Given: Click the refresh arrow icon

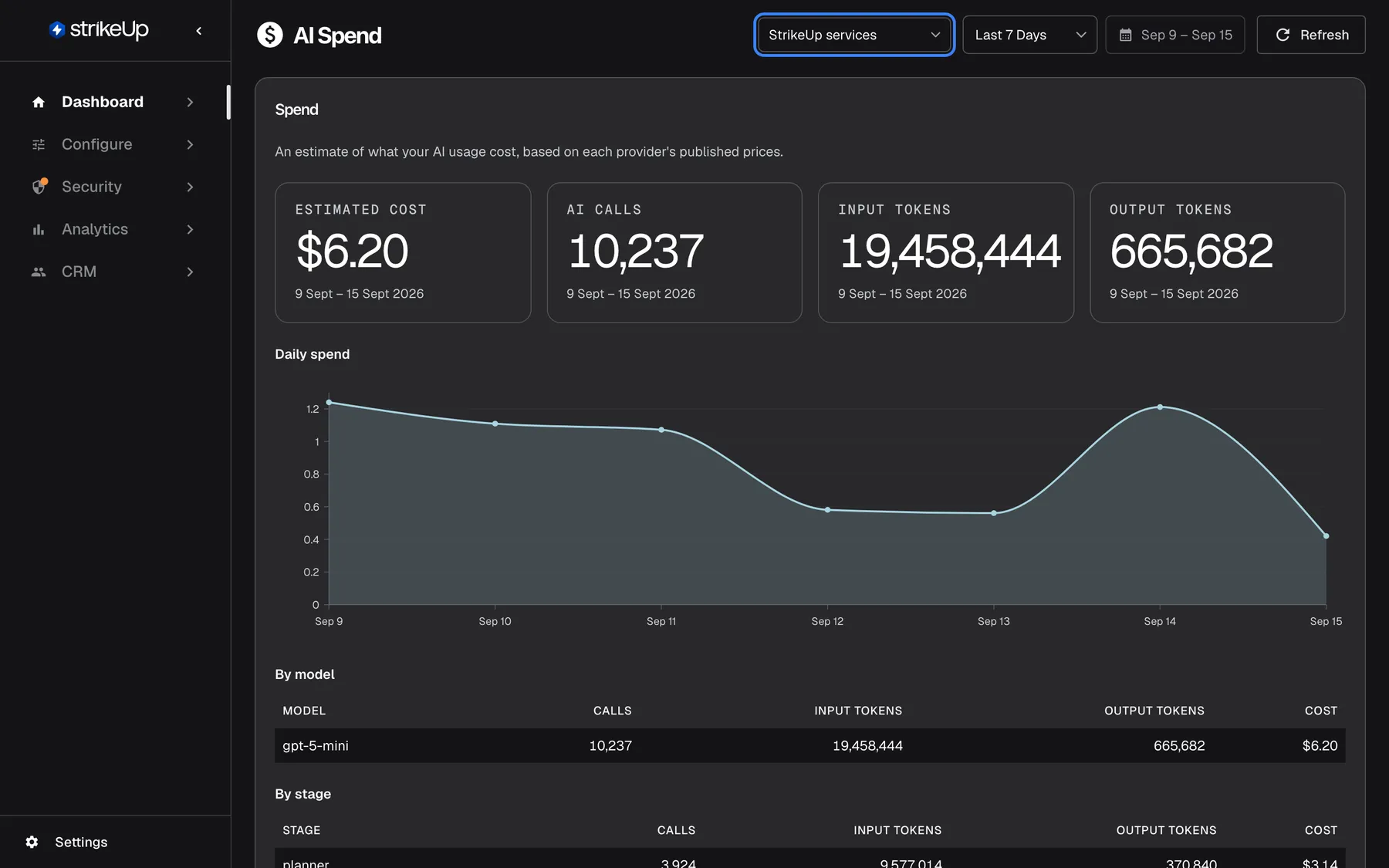Looking at the screenshot, I should 1283,35.
